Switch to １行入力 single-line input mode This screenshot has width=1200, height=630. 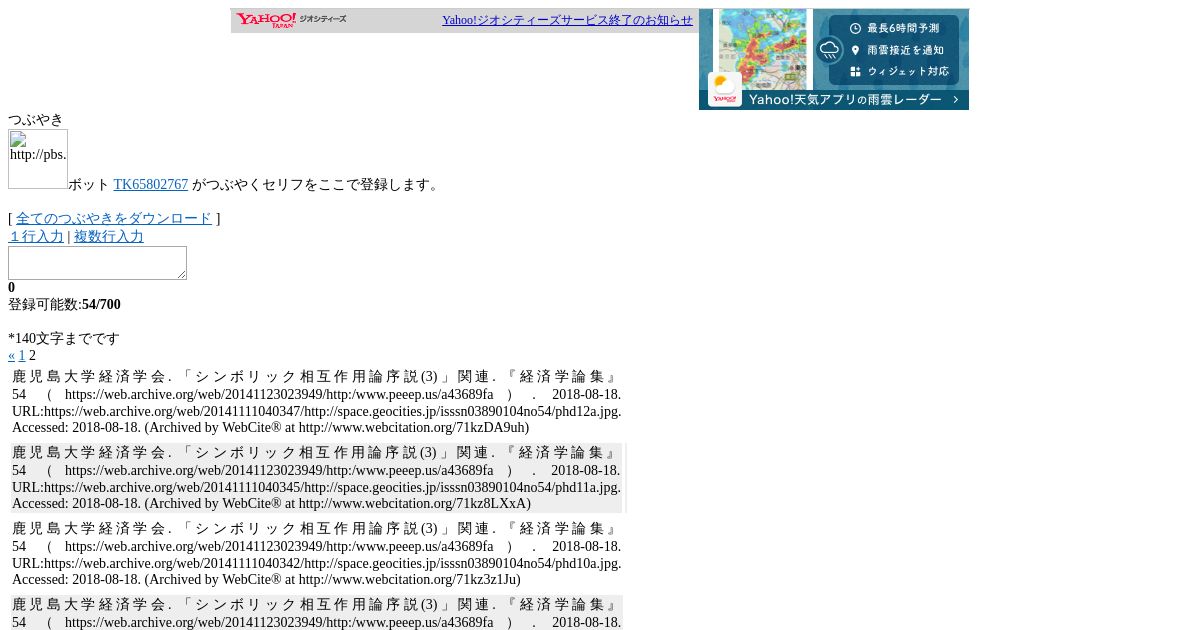pyautogui.click(x=36, y=237)
